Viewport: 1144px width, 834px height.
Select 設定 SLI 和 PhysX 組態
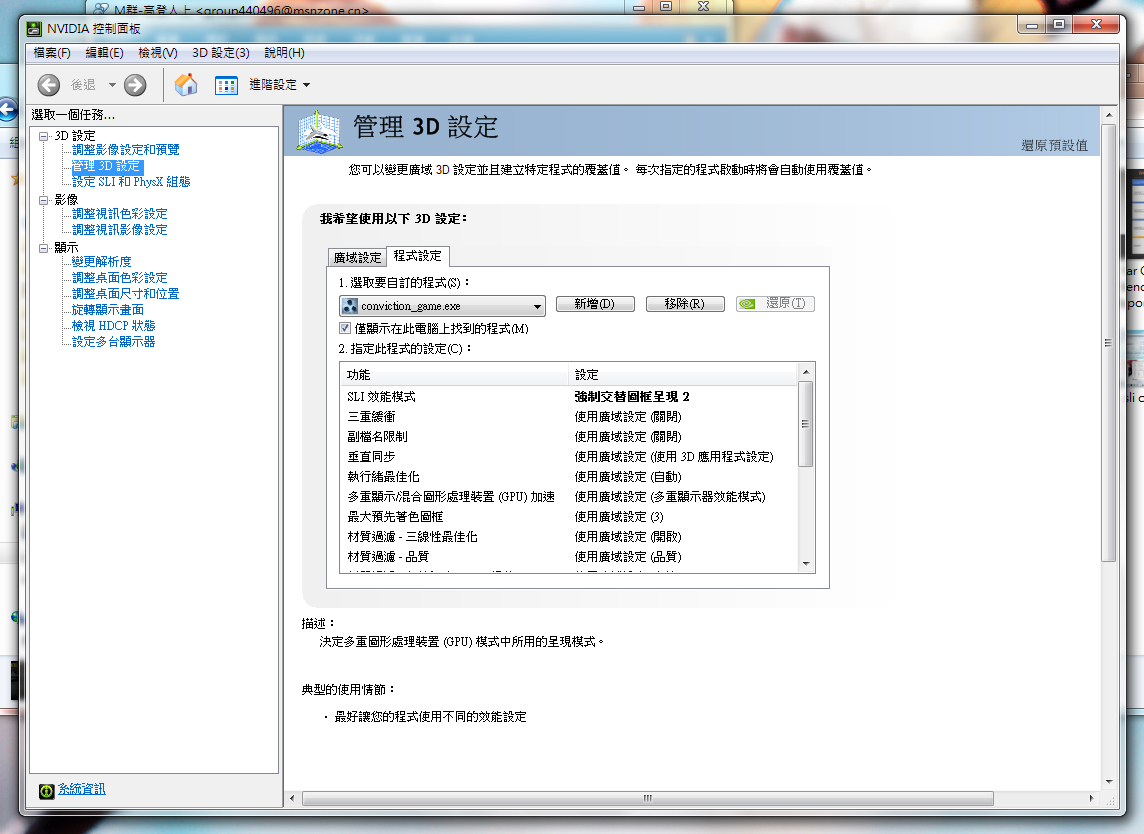point(131,182)
